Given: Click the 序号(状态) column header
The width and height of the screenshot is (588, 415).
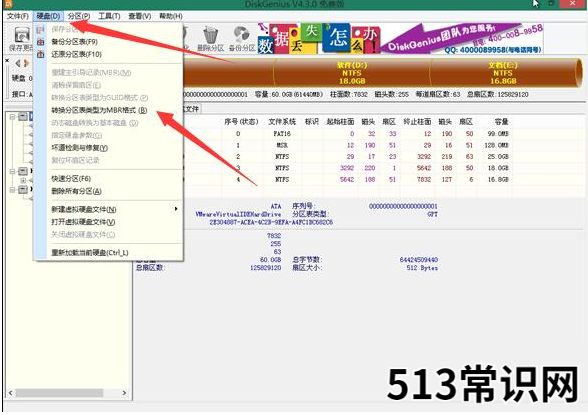Looking at the screenshot, I should pos(241,122).
